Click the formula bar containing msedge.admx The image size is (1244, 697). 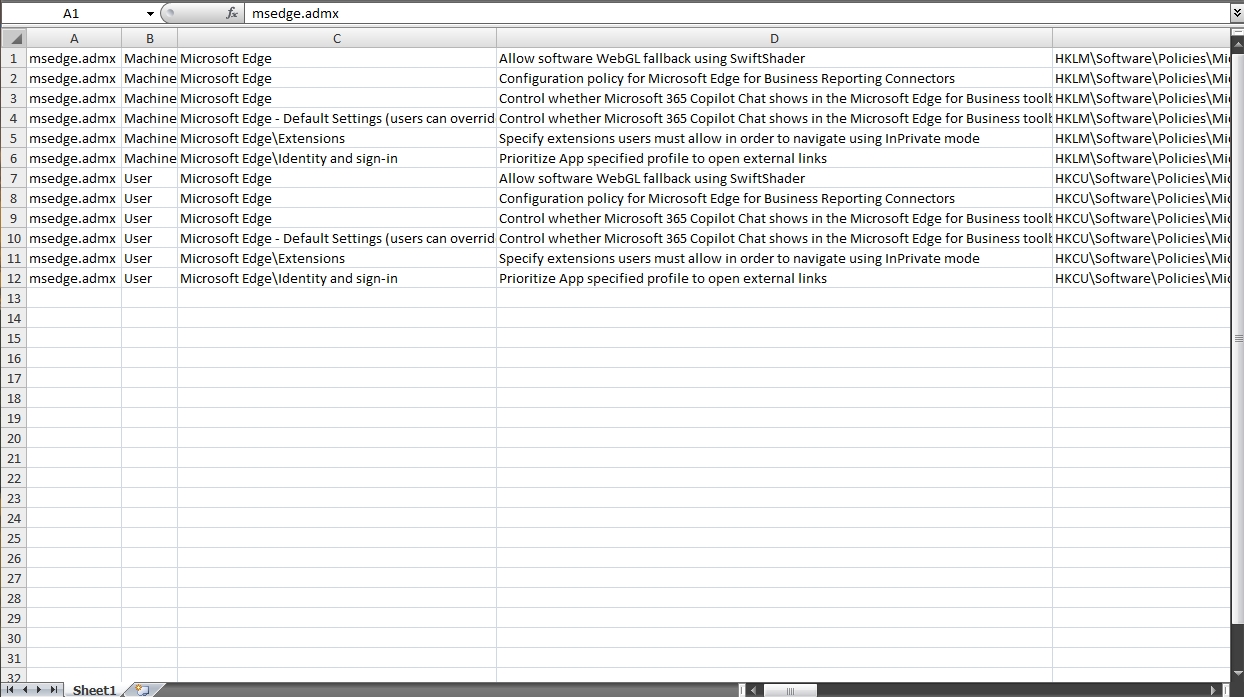(737, 14)
